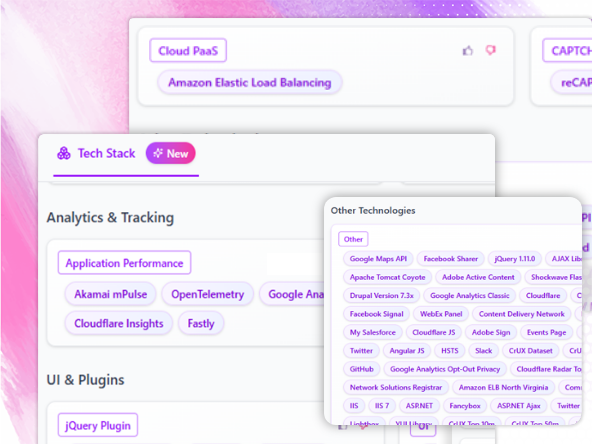
Task: Click the Cloudflare Insights tag
Action: [119, 323]
